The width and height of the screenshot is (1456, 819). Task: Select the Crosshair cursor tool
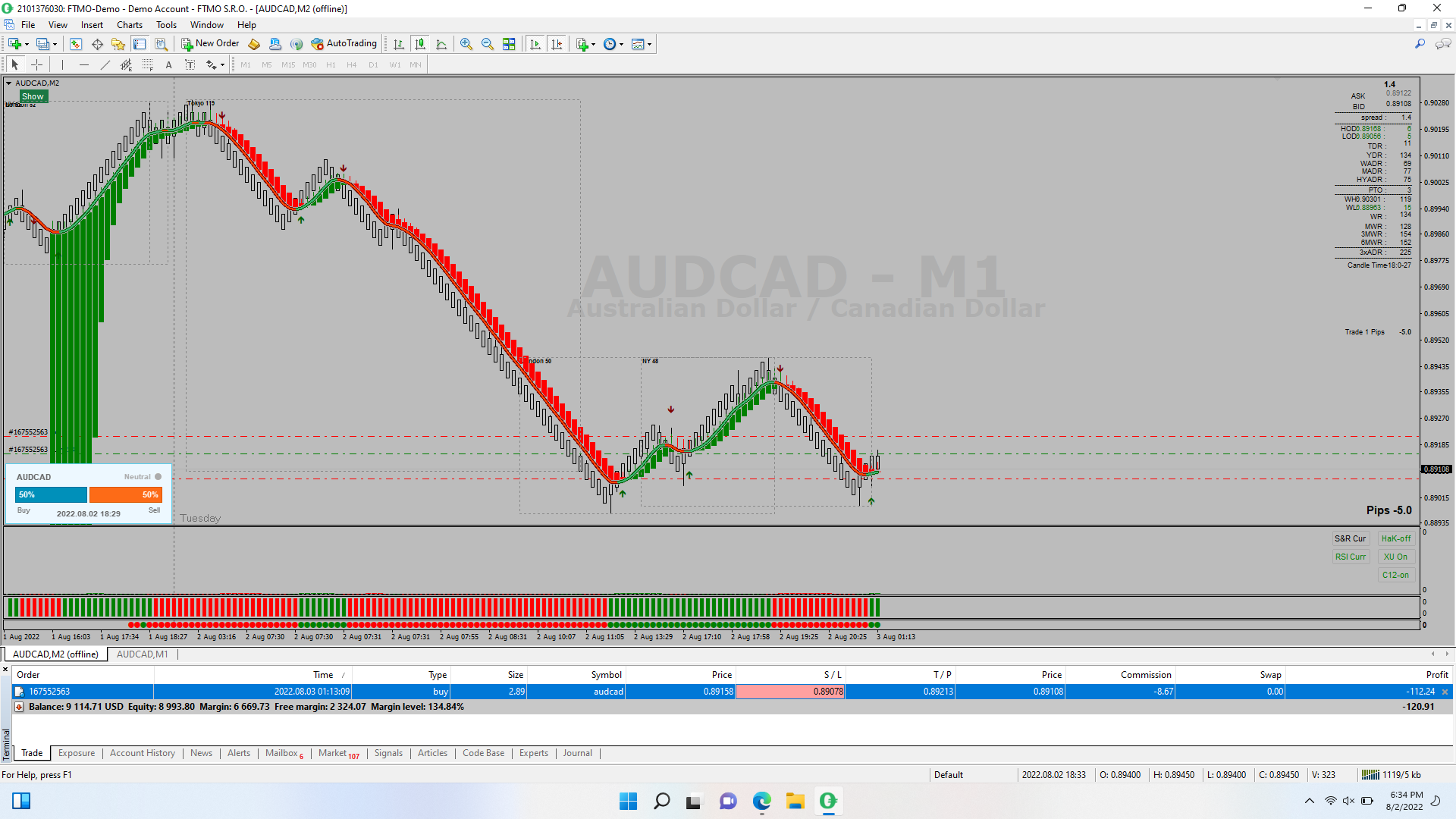pyautogui.click(x=36, y=65)
